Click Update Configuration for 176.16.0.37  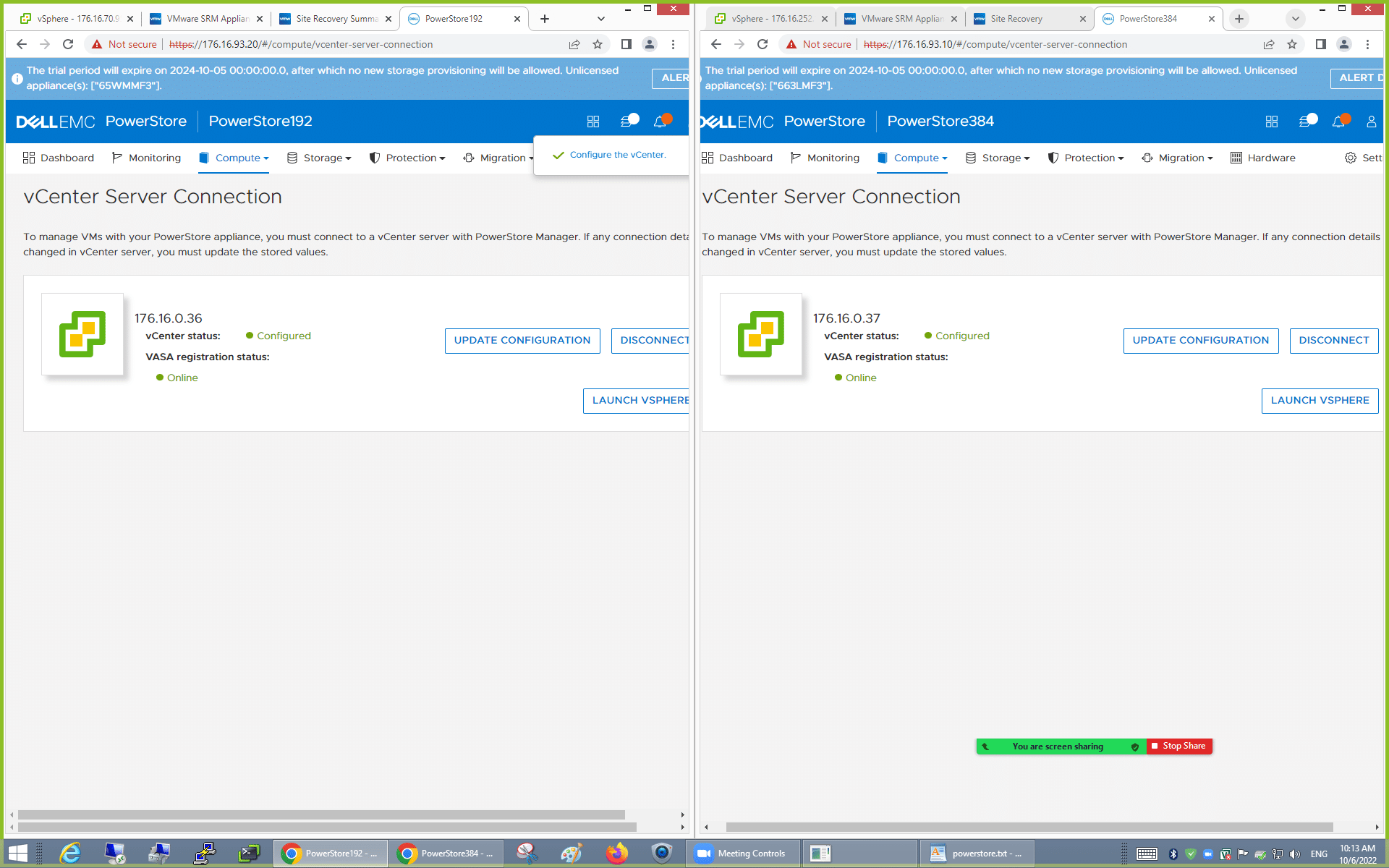1201,340
